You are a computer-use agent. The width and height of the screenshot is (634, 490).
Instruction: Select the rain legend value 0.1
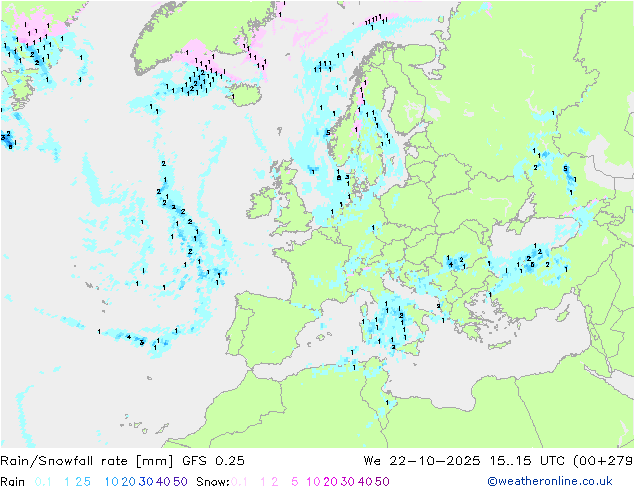[x=43, y=482]
